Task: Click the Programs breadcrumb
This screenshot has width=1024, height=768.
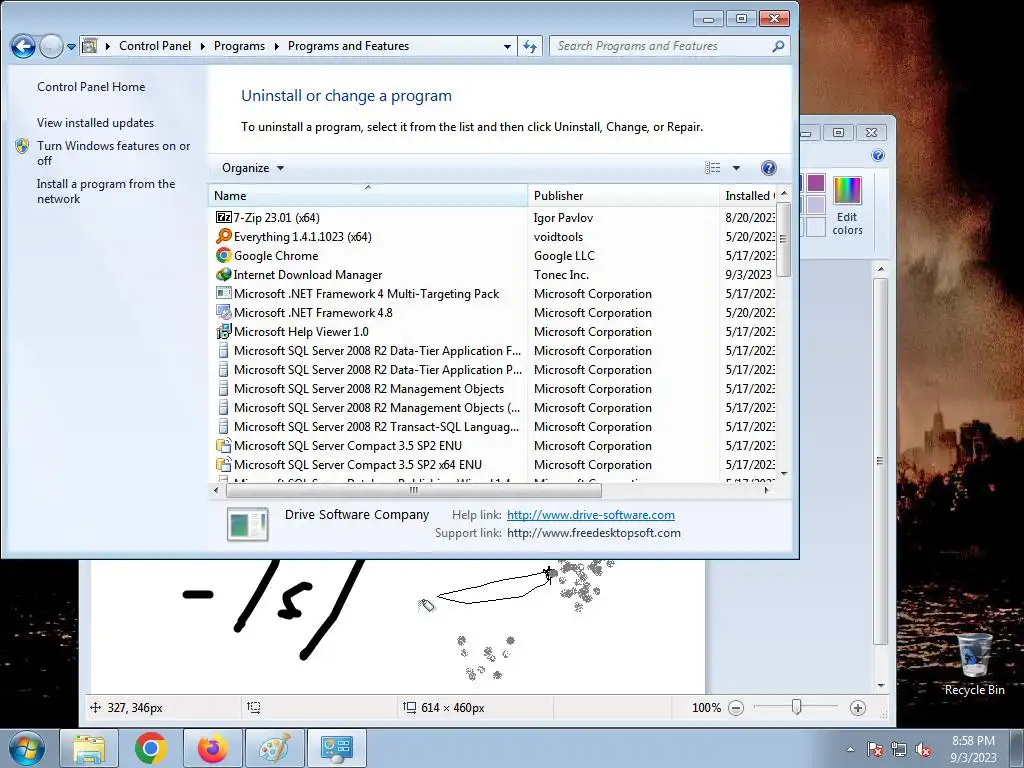Action: click(x=239, y=46)
